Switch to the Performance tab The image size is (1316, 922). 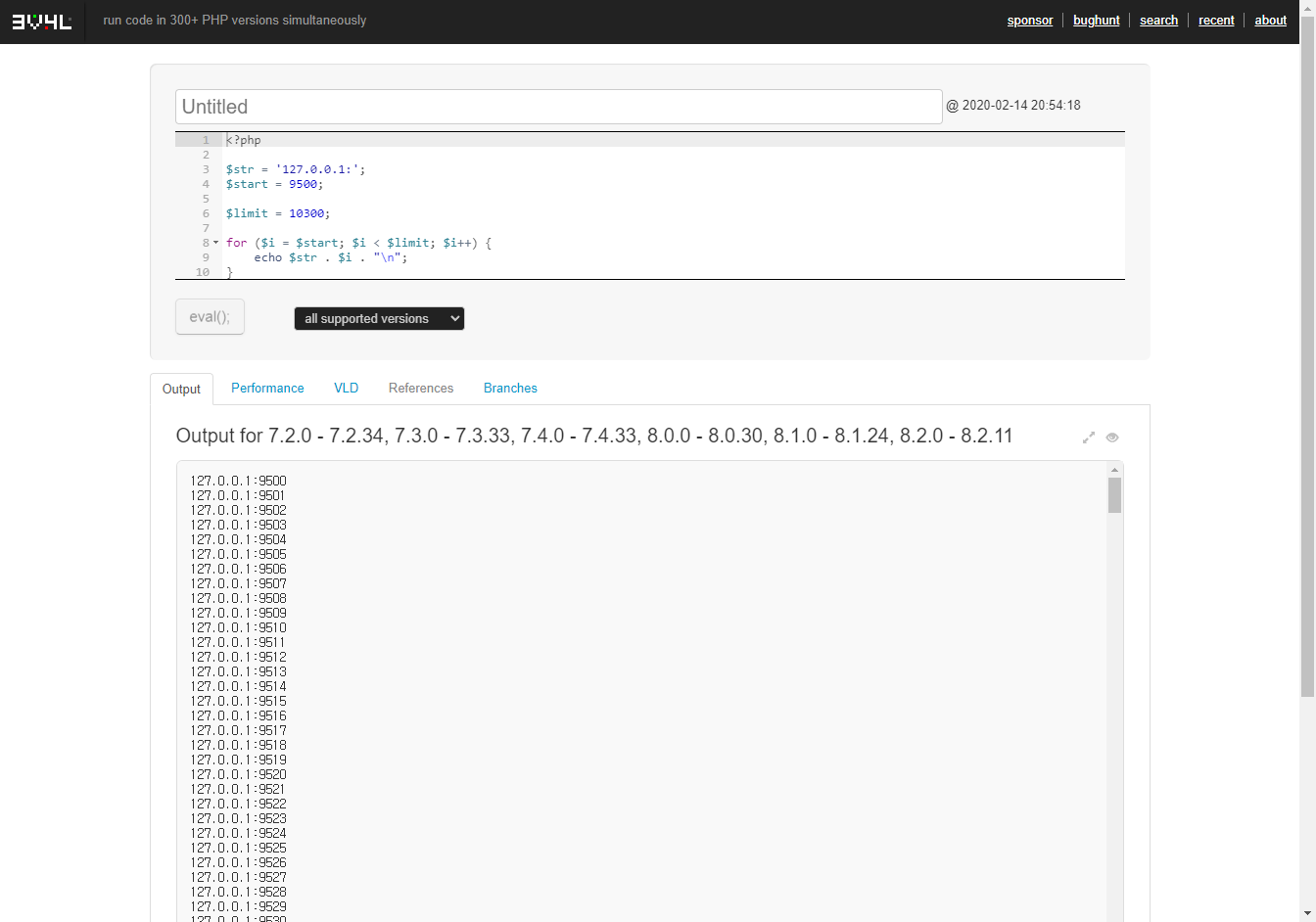tap(267, 388)
